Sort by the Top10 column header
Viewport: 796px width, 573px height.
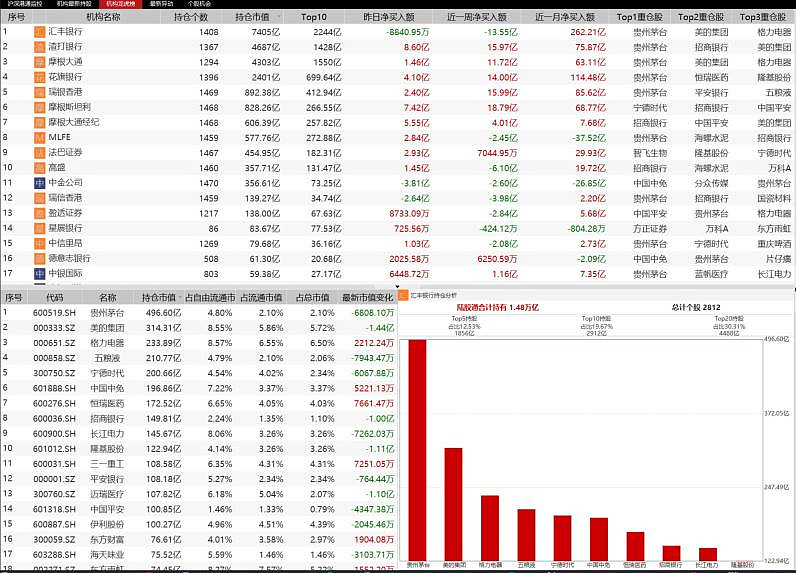click(x=313, y=17)
